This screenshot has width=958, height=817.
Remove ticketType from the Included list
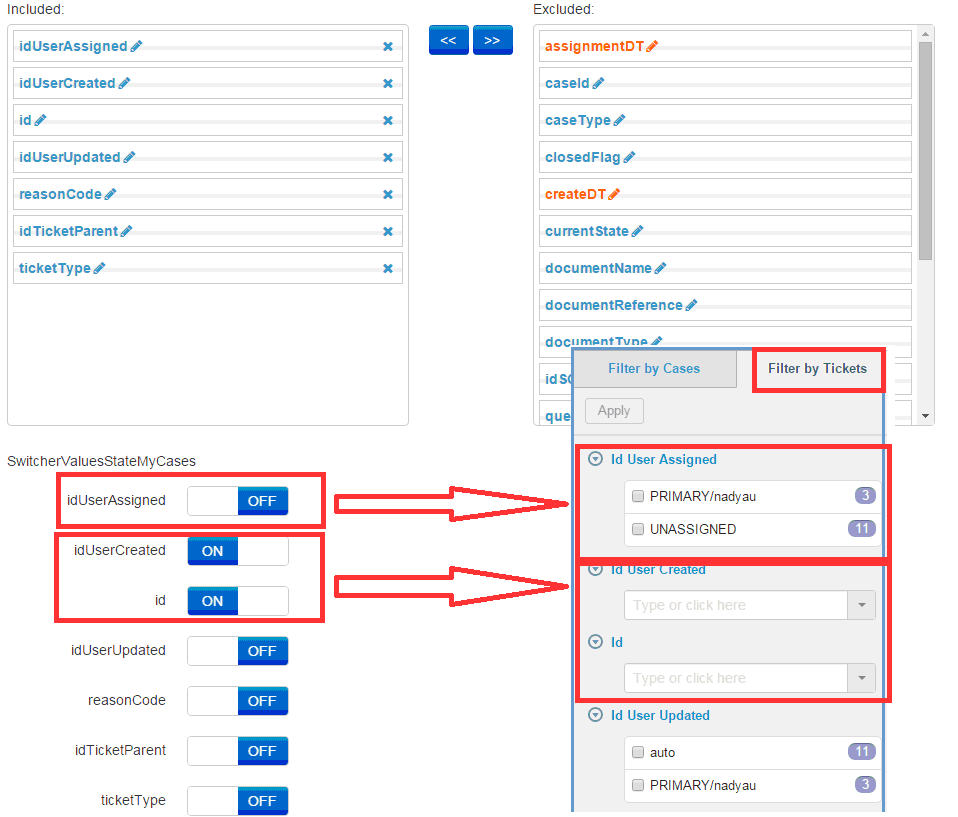click(388, 268)
